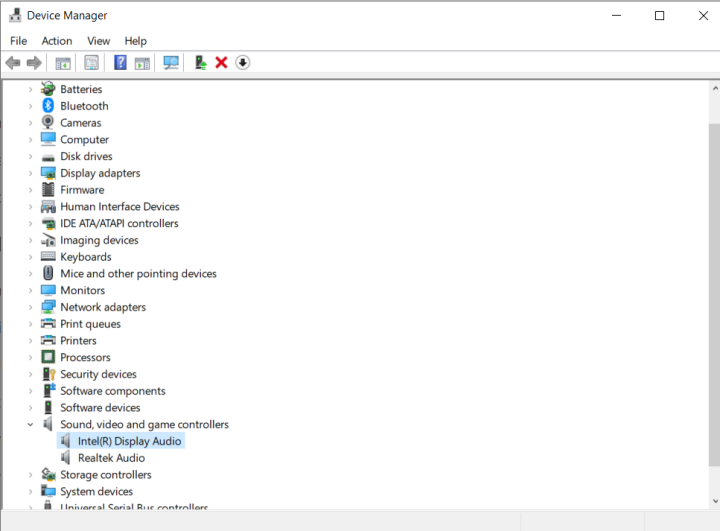The height and width of the screenshot is (531, 720).
Task: Expand the Processors category chevron
Action: pos(30,357)
